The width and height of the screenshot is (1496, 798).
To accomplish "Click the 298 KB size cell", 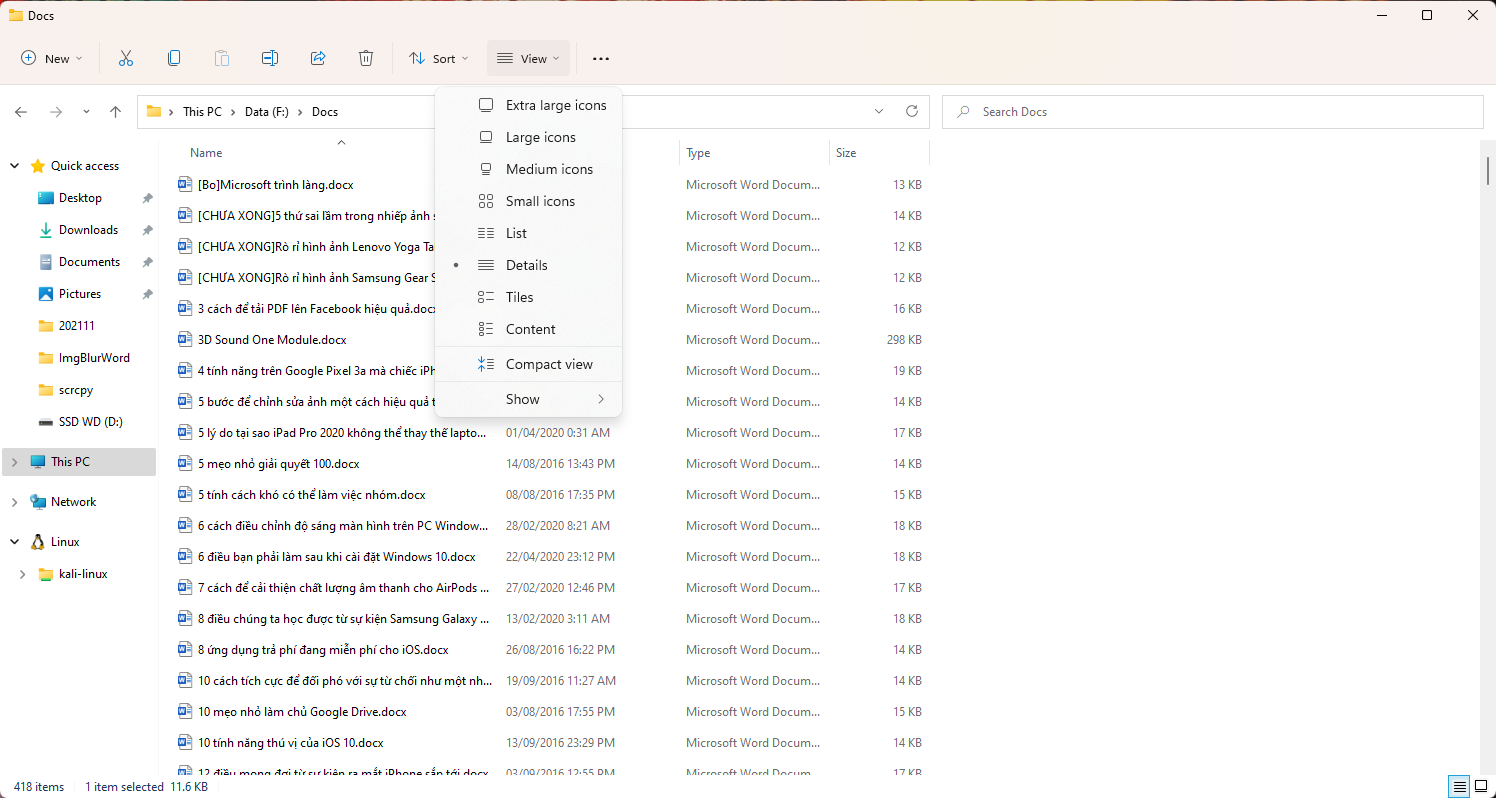I will click(x=904, y=340).
